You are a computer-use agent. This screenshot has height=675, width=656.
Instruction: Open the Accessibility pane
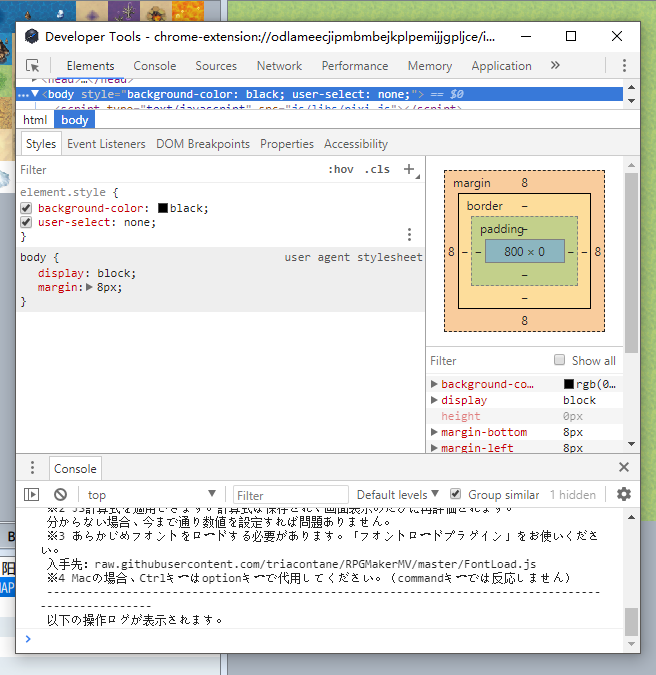[356, 144]
